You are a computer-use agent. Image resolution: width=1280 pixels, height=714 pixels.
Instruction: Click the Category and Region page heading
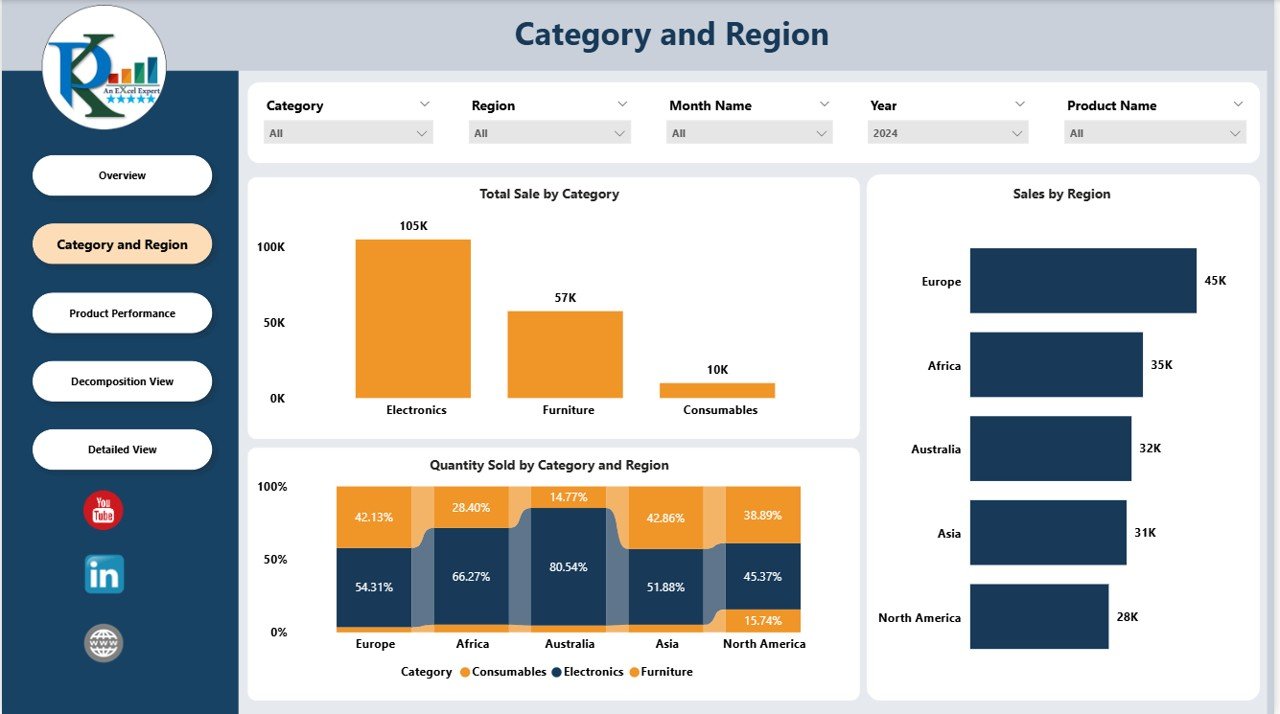[x=672, y=35]
